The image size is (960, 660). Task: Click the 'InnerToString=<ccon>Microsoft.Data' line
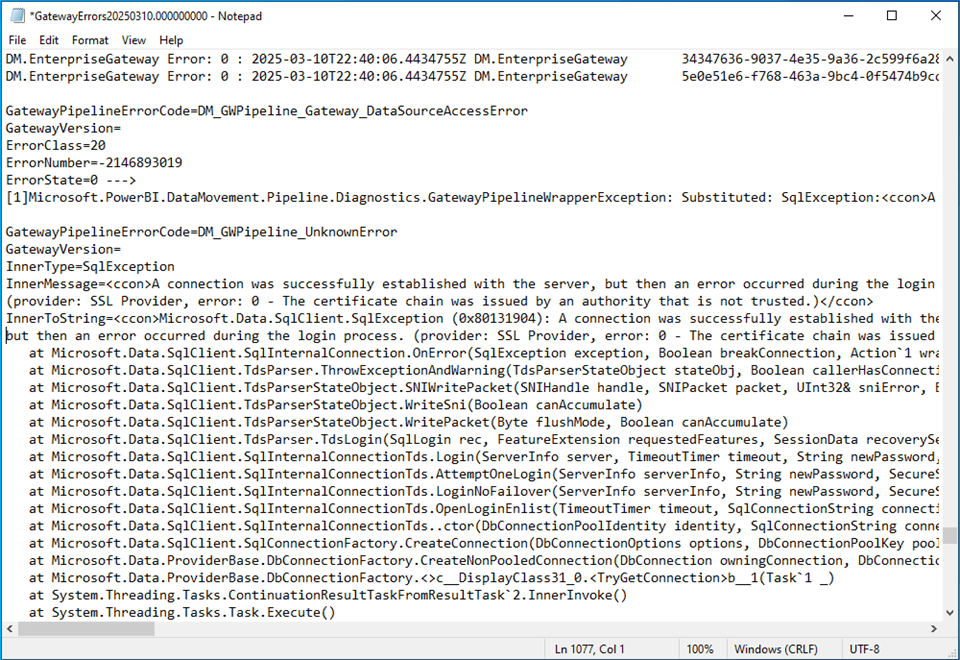[x=471, y=318]
